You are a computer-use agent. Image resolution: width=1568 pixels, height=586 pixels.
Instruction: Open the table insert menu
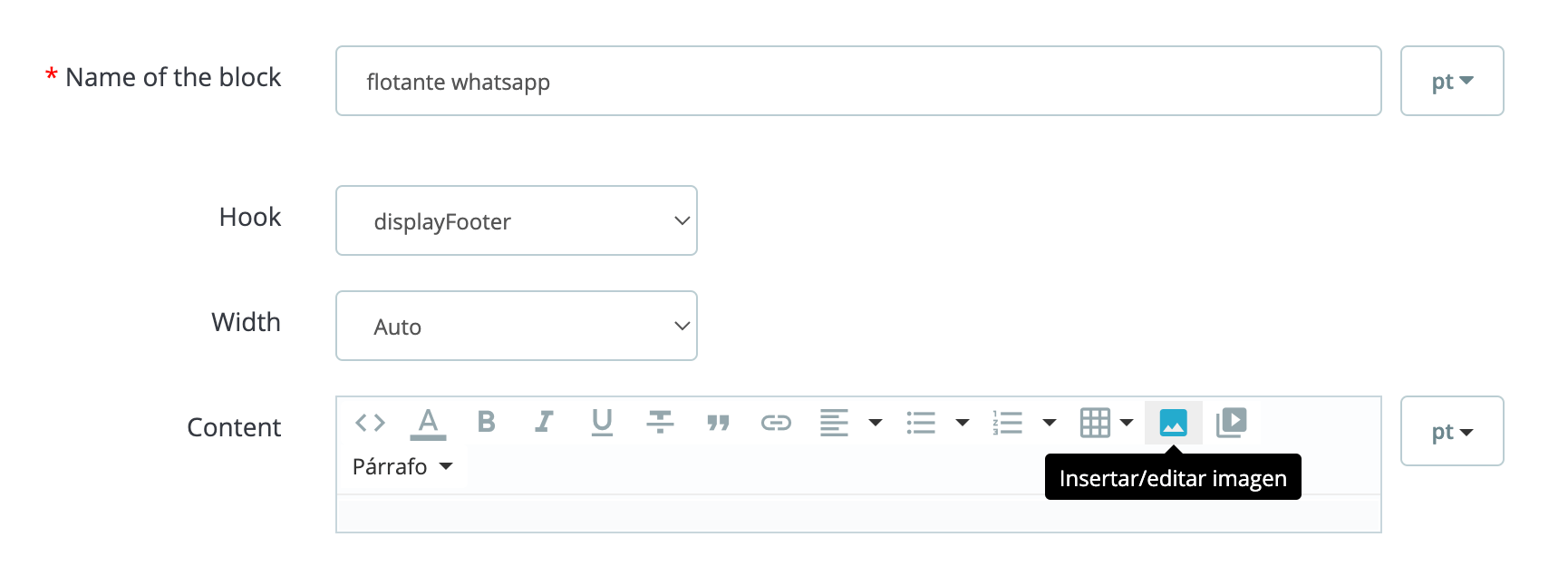point(1107,423)
